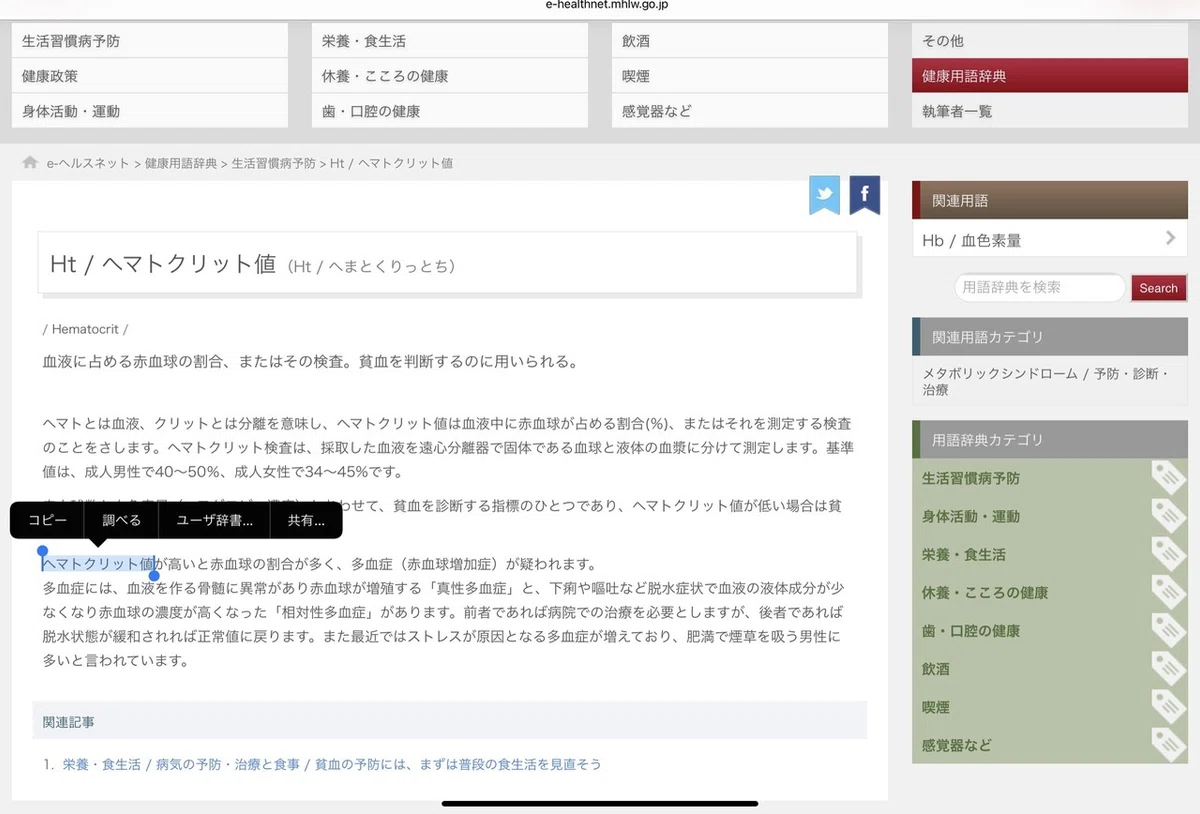Open sidebar category 歯・口腔の健康
This screenshot has height=814, width=1200.
point(971,631)
